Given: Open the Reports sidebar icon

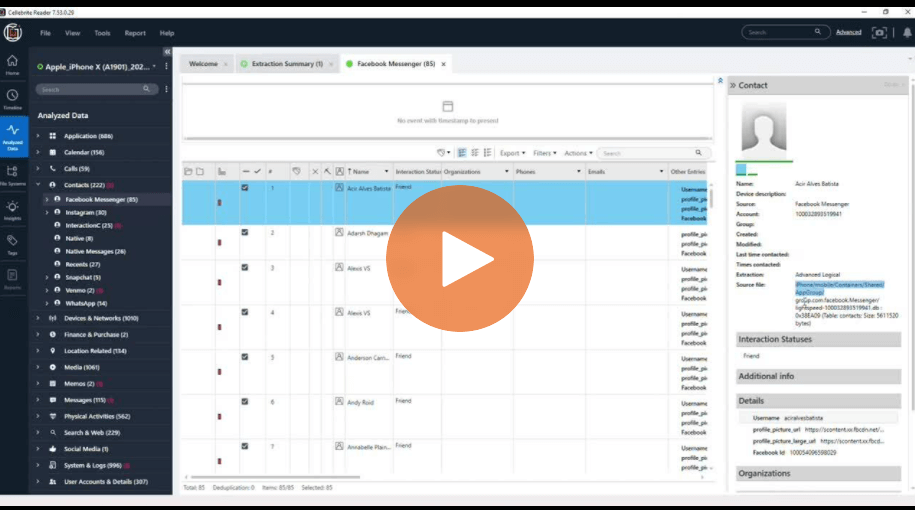Looking at the screenshot, I should [12, 279].
